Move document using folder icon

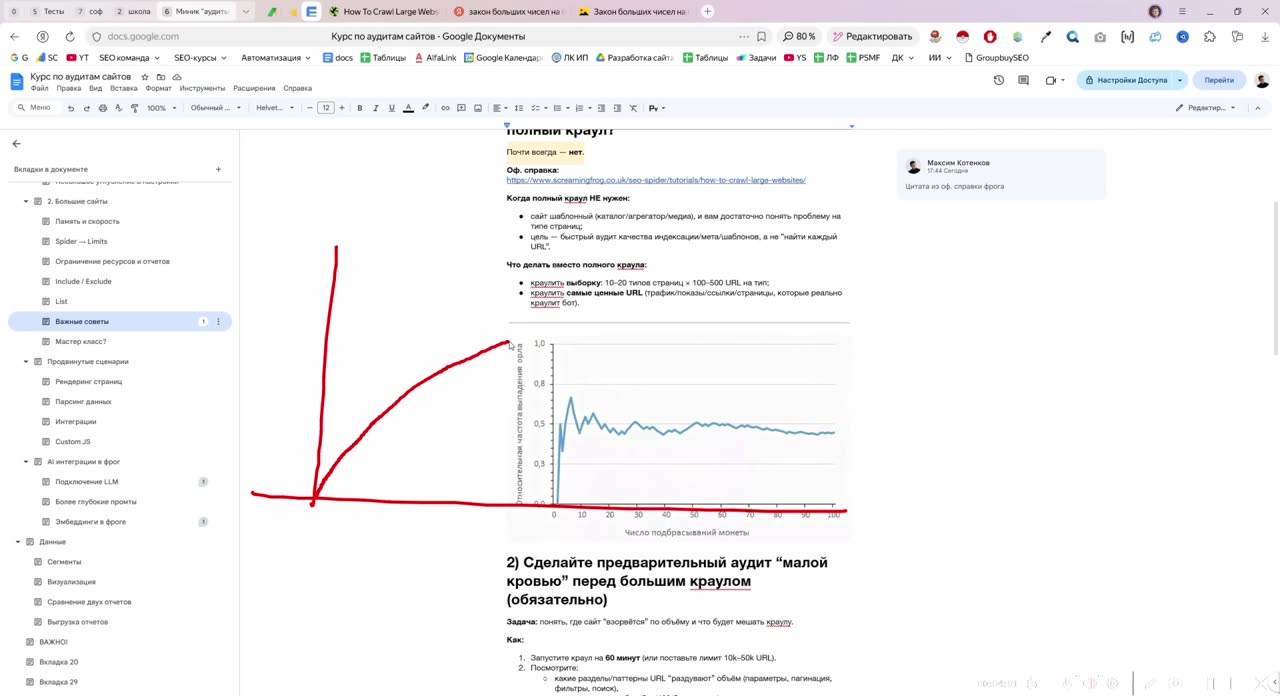pos(161,77)
